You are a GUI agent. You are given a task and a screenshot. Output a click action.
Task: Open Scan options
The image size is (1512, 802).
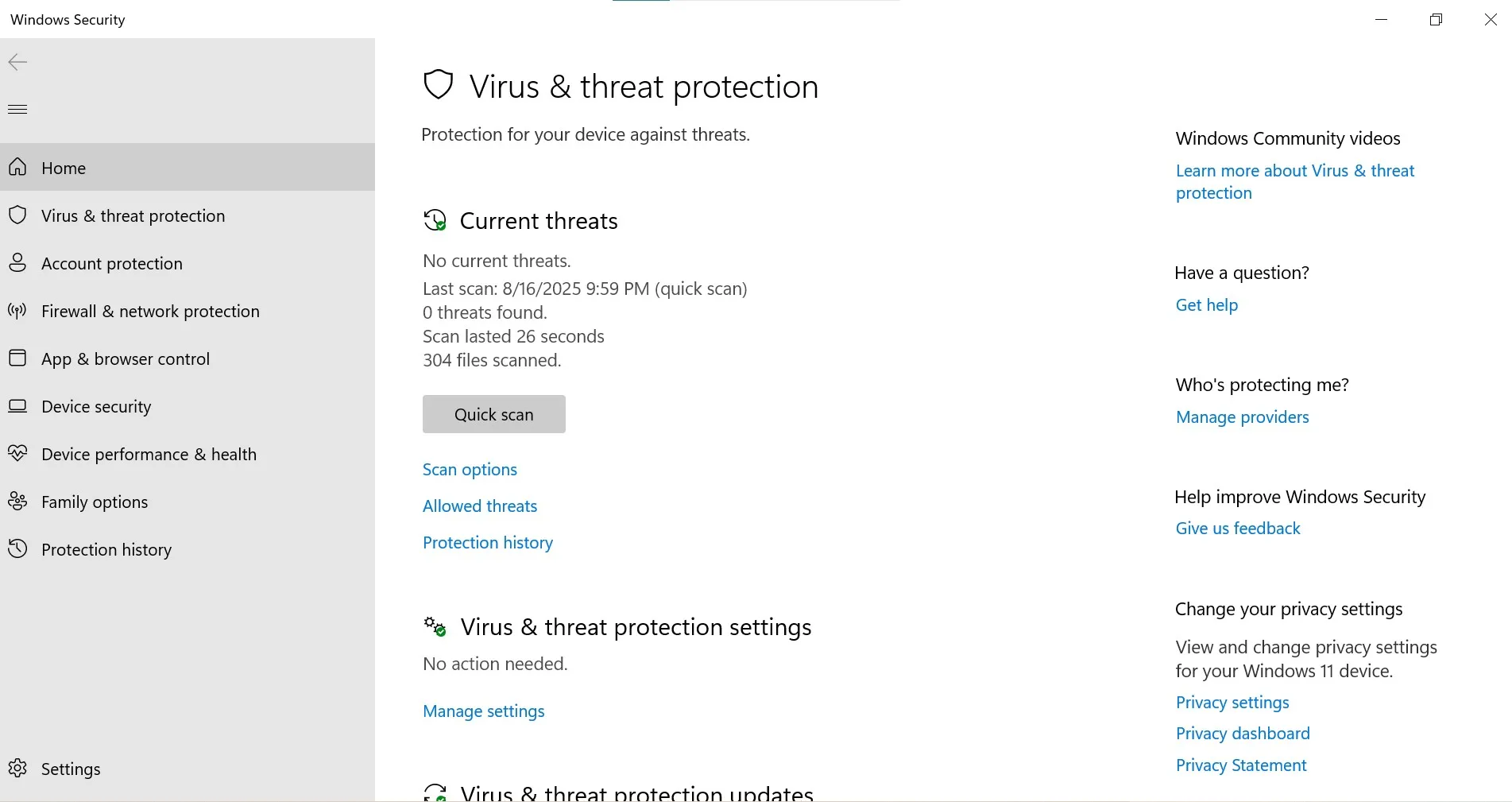click(x=469, y=469)
